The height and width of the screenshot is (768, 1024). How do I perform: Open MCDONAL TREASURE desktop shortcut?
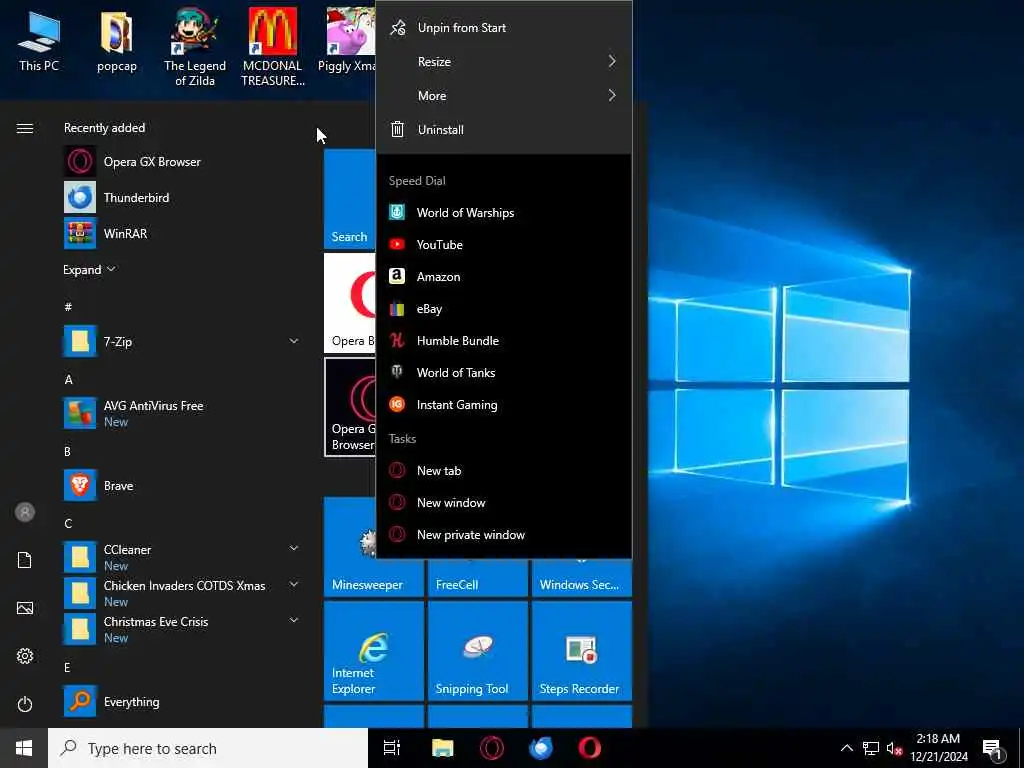pyautogui.click(x=272, y=47)
